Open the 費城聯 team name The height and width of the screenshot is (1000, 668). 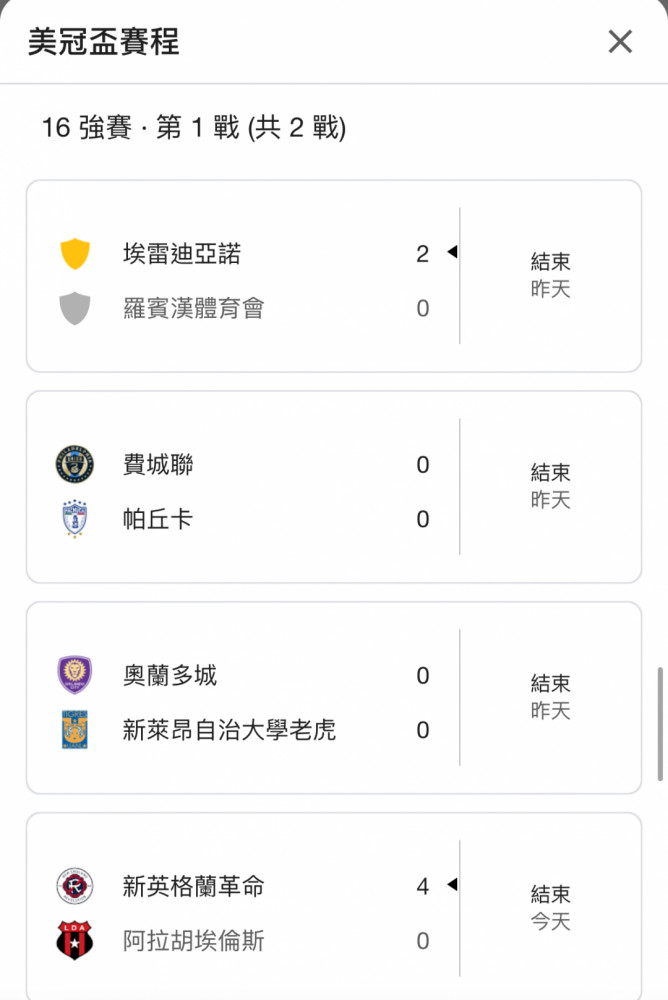point(158,464)
